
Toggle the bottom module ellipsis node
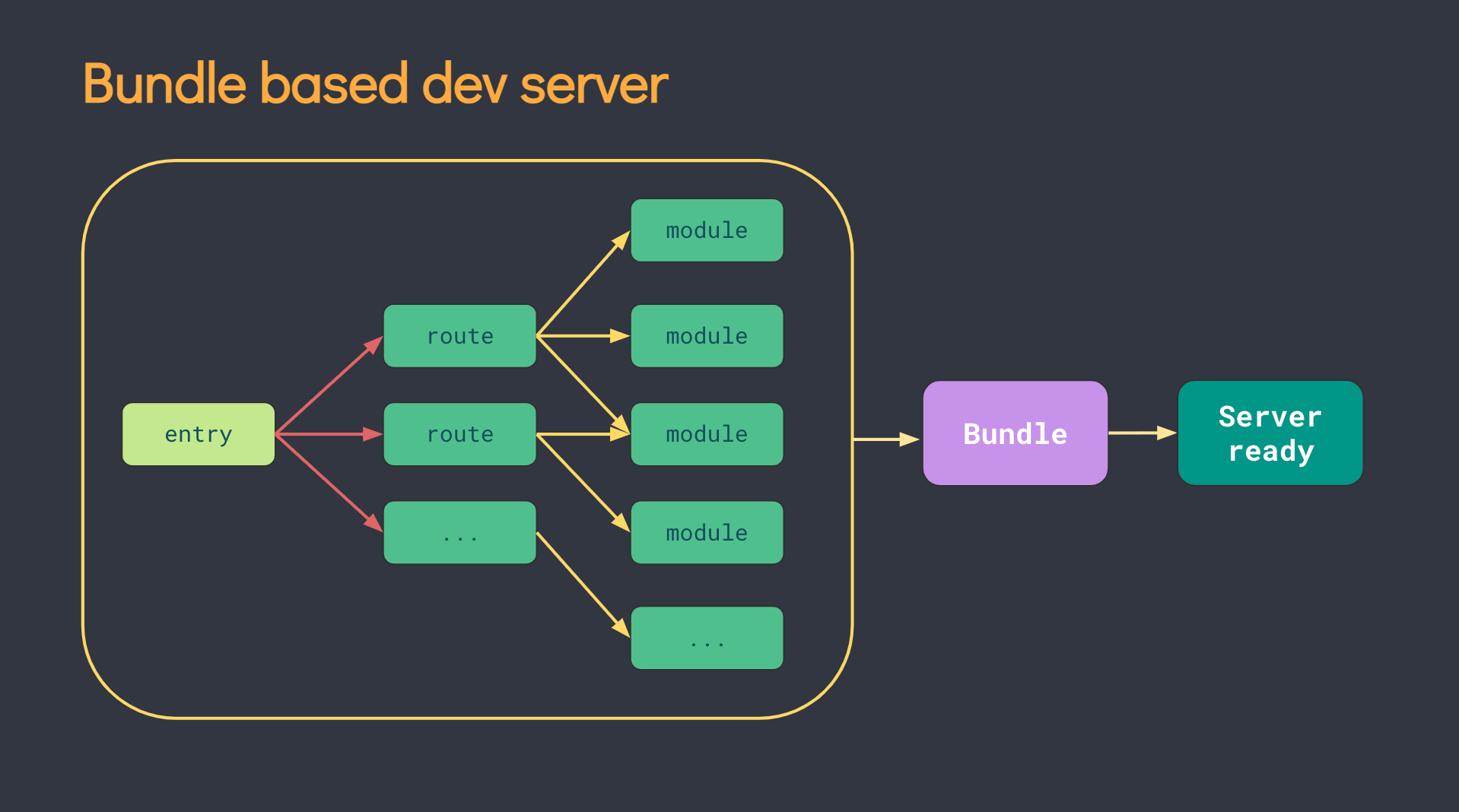point(706,638)
